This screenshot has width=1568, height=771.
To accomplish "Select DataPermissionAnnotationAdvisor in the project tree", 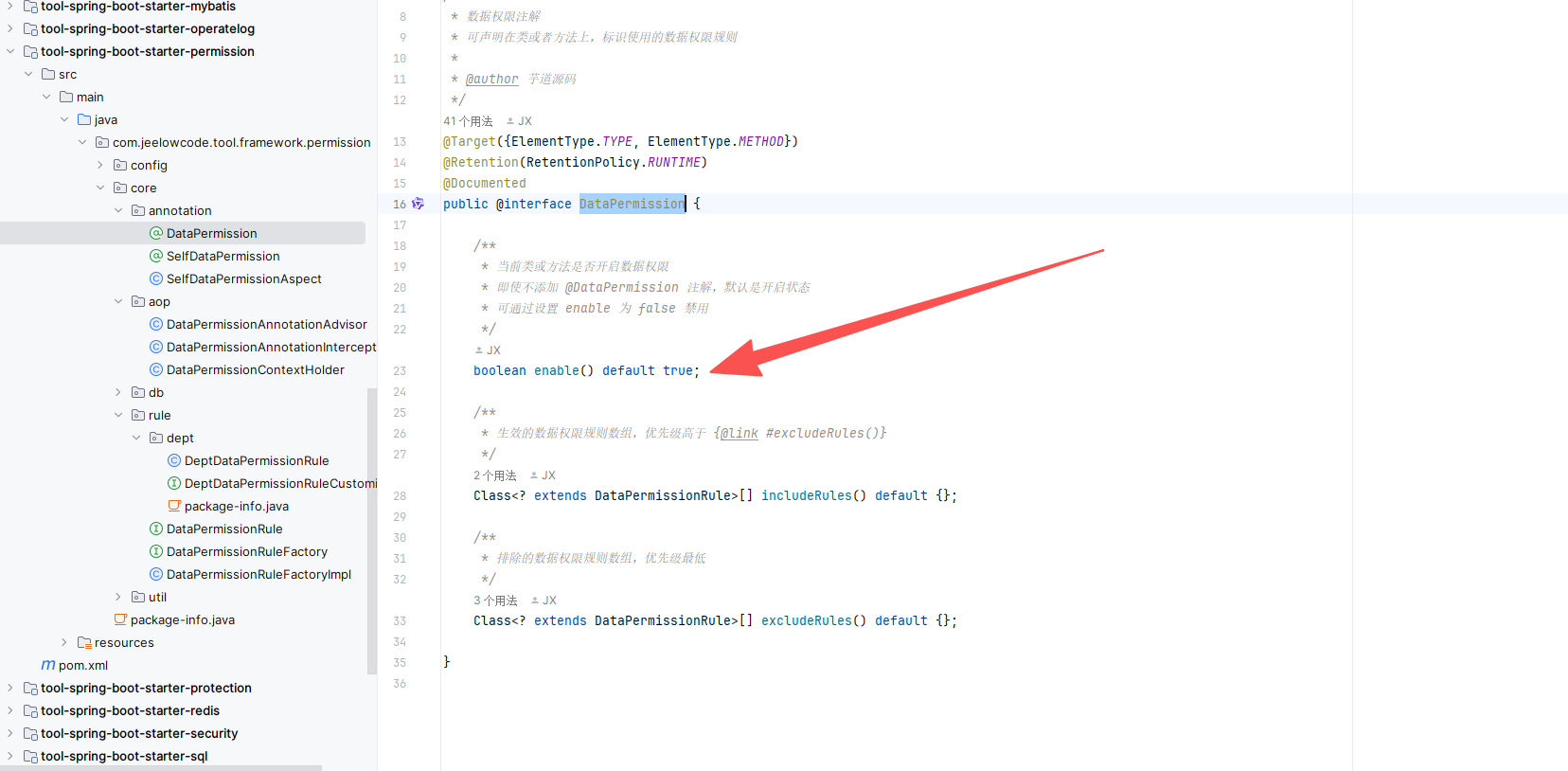I will click(266, 324).
